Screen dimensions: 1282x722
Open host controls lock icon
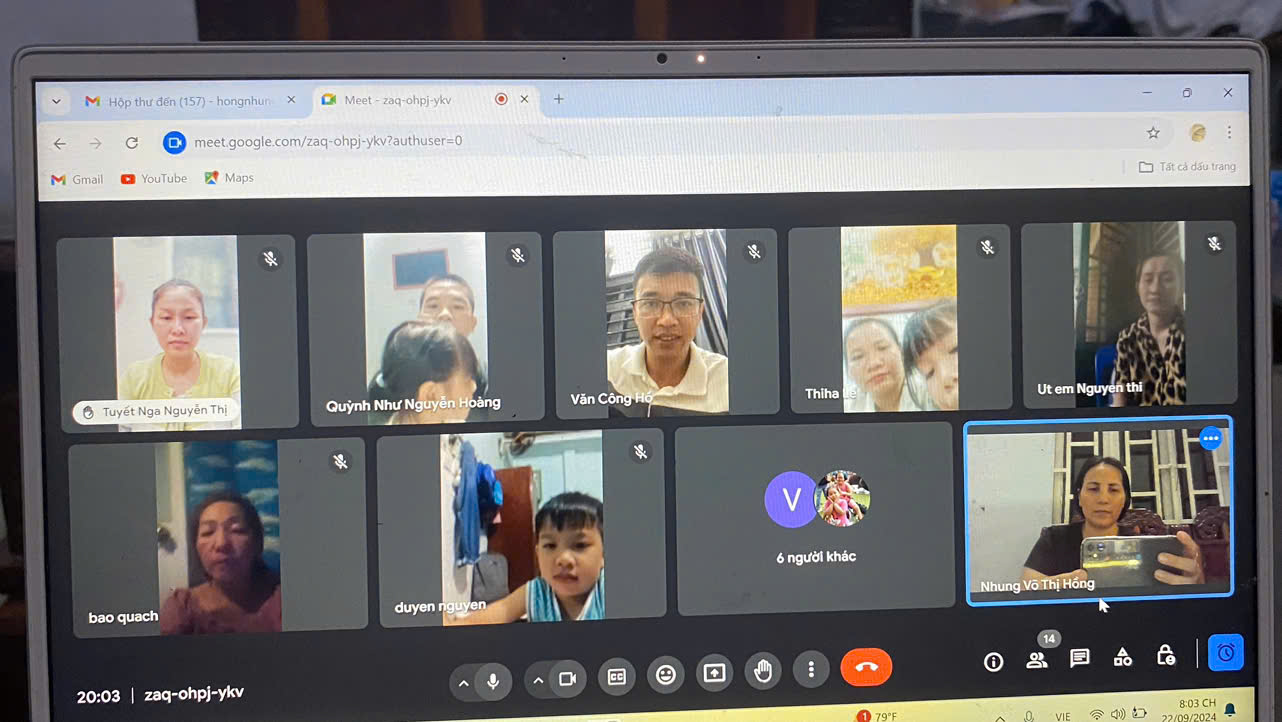pyautogui.click(x=1166, y=655)
